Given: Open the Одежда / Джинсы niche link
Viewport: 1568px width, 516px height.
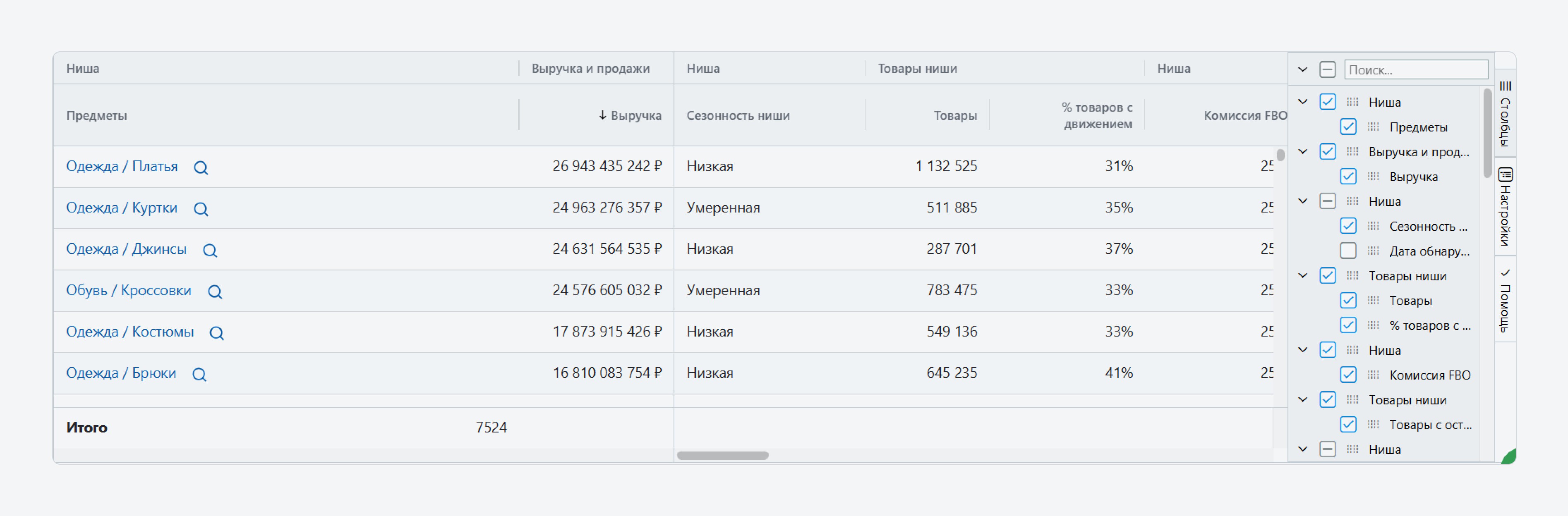Looking at the screenshot, I should click(126, 249).
